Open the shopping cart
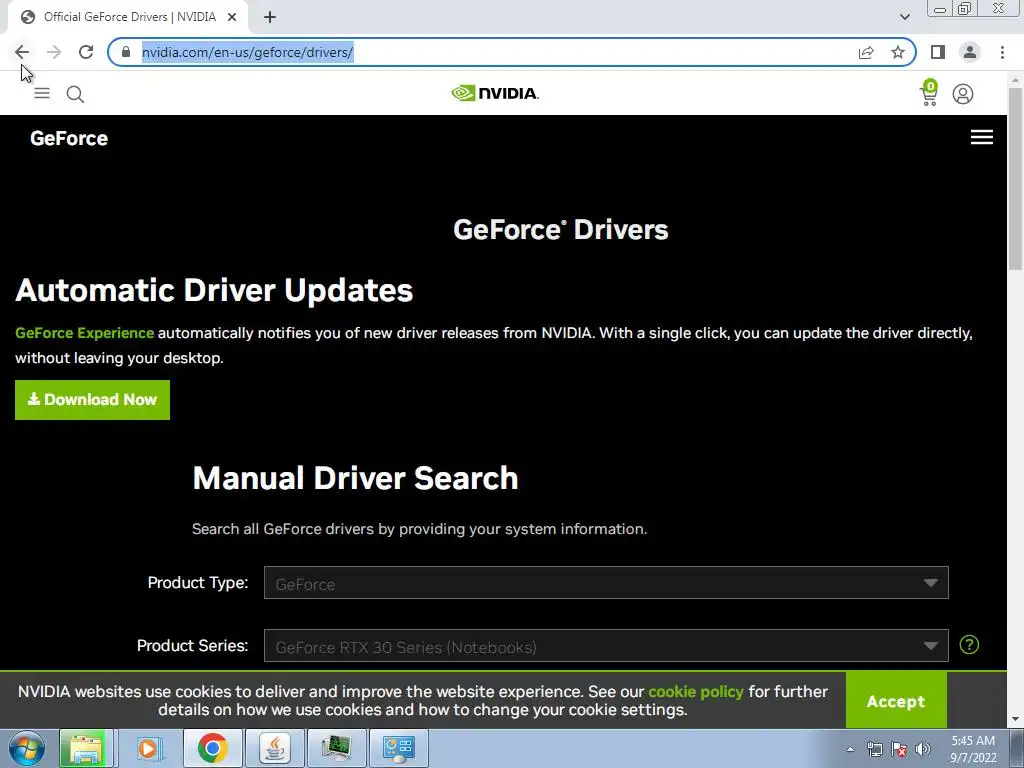 (929, 93)
